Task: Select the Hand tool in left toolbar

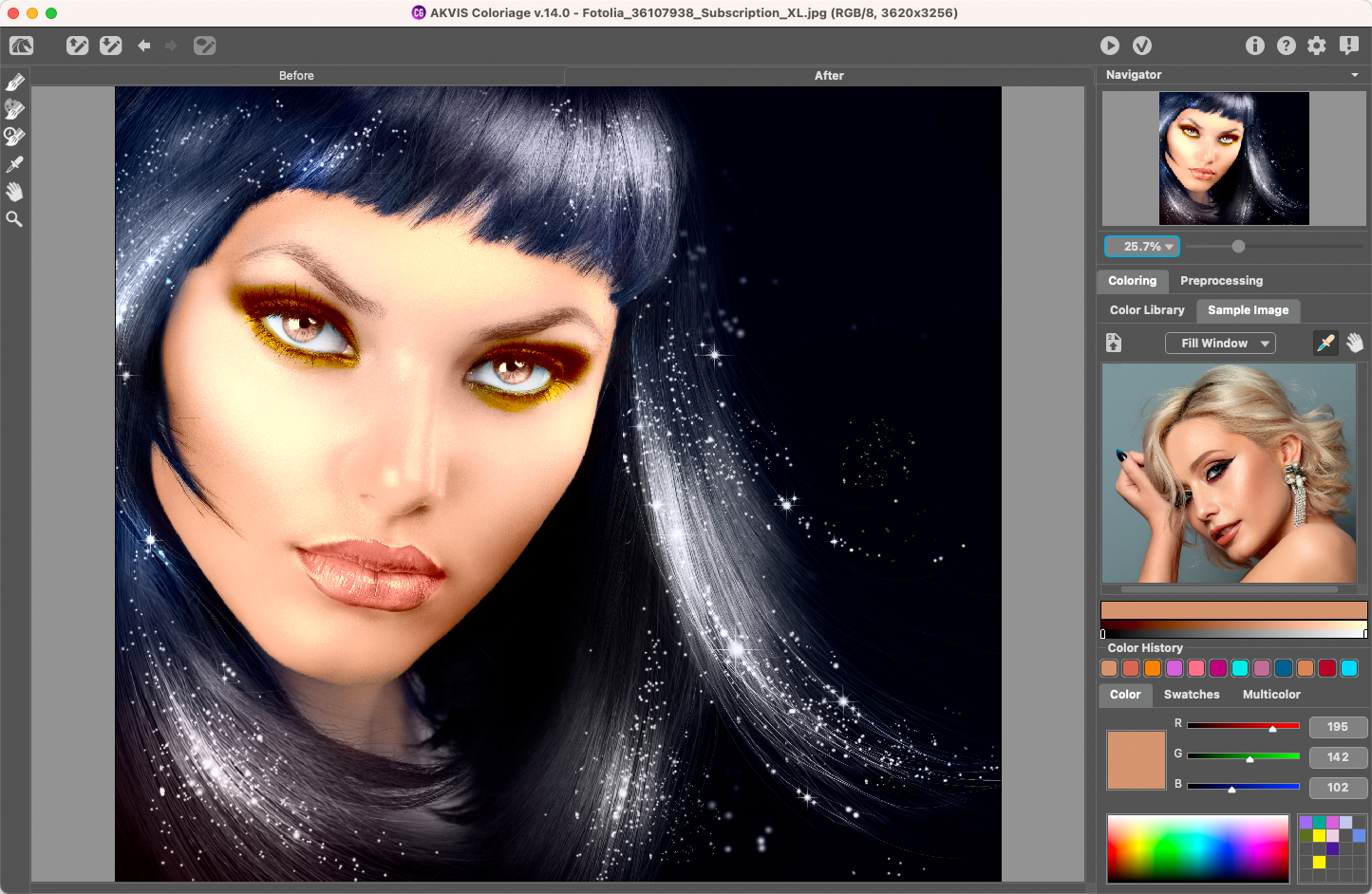Action: tap(14, 192)
